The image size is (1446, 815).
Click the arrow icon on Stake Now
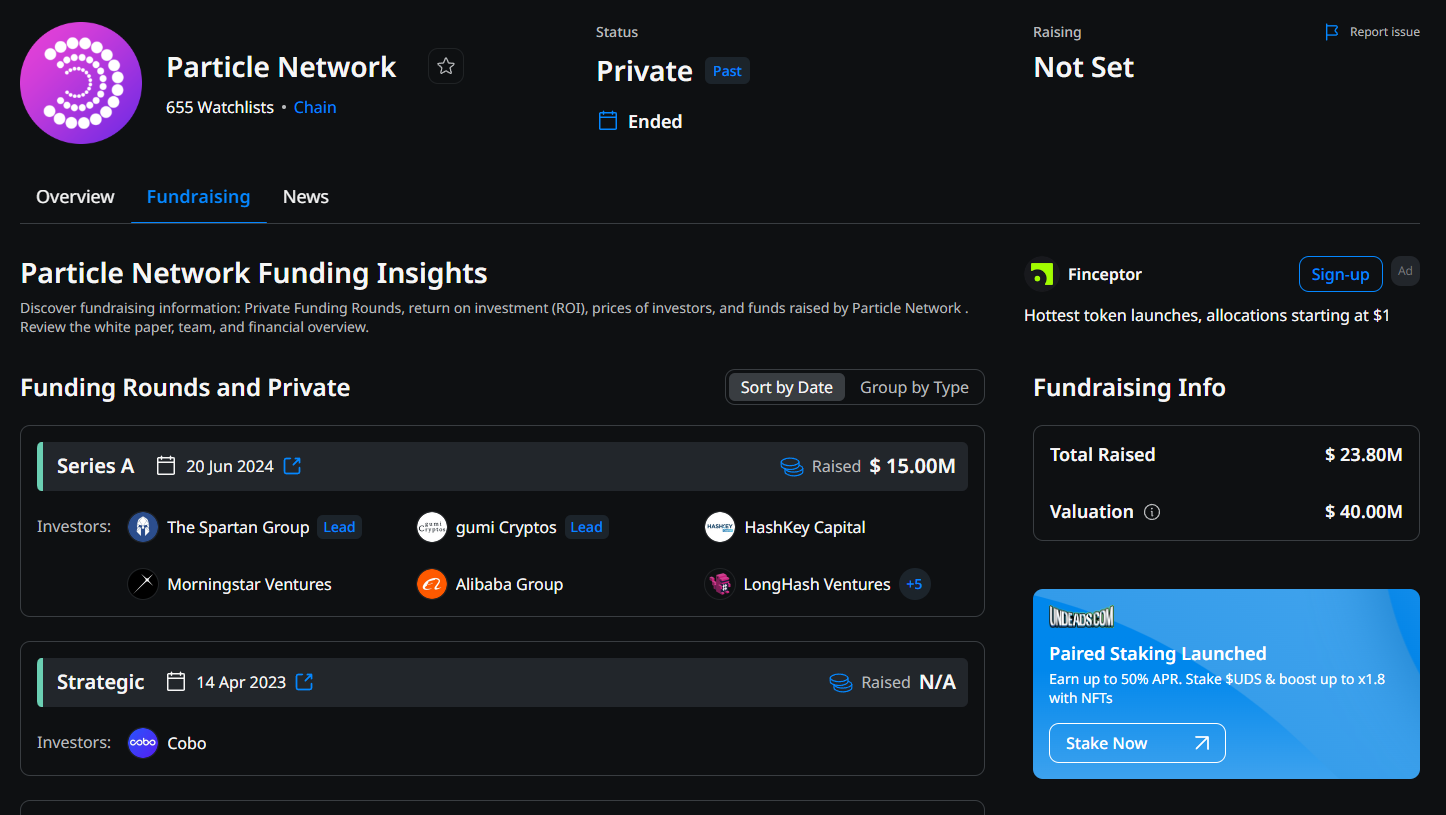[1202, 743]
